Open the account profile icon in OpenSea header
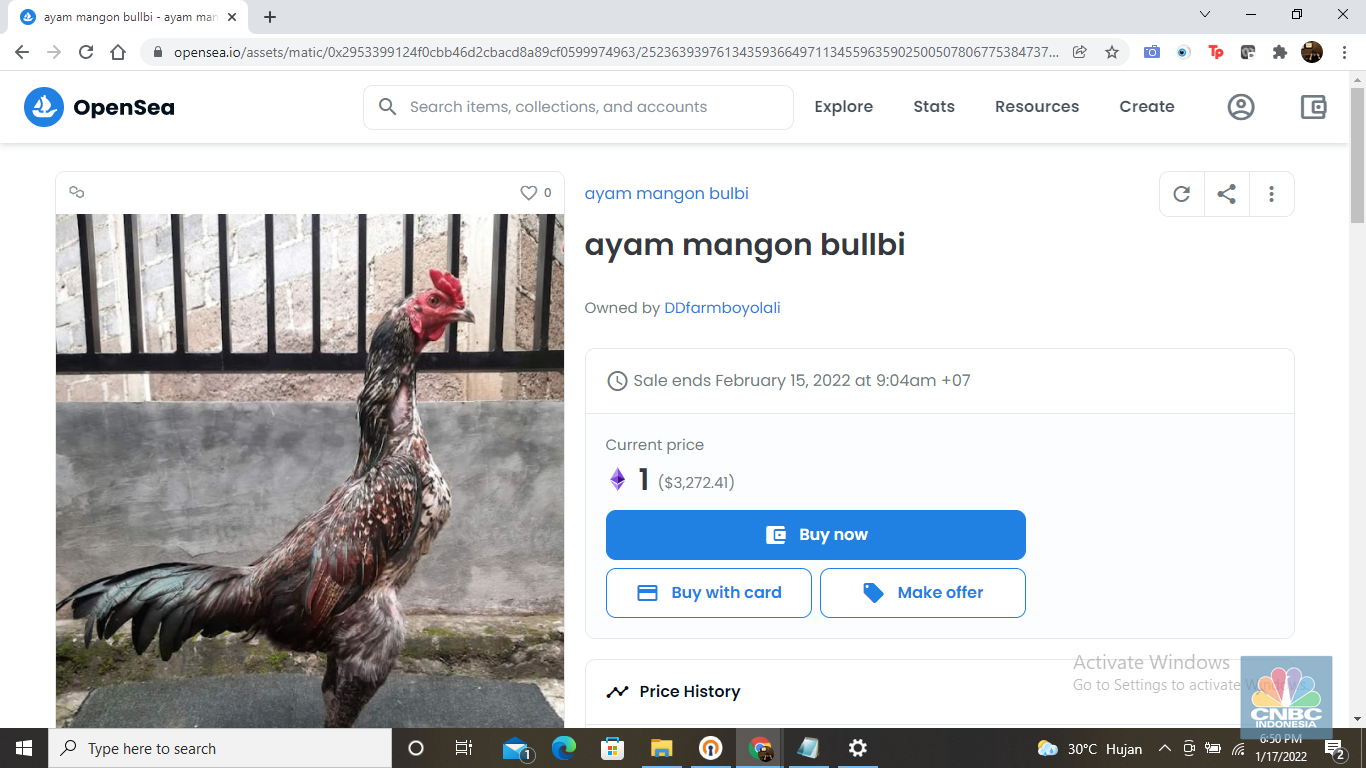 1241,107
